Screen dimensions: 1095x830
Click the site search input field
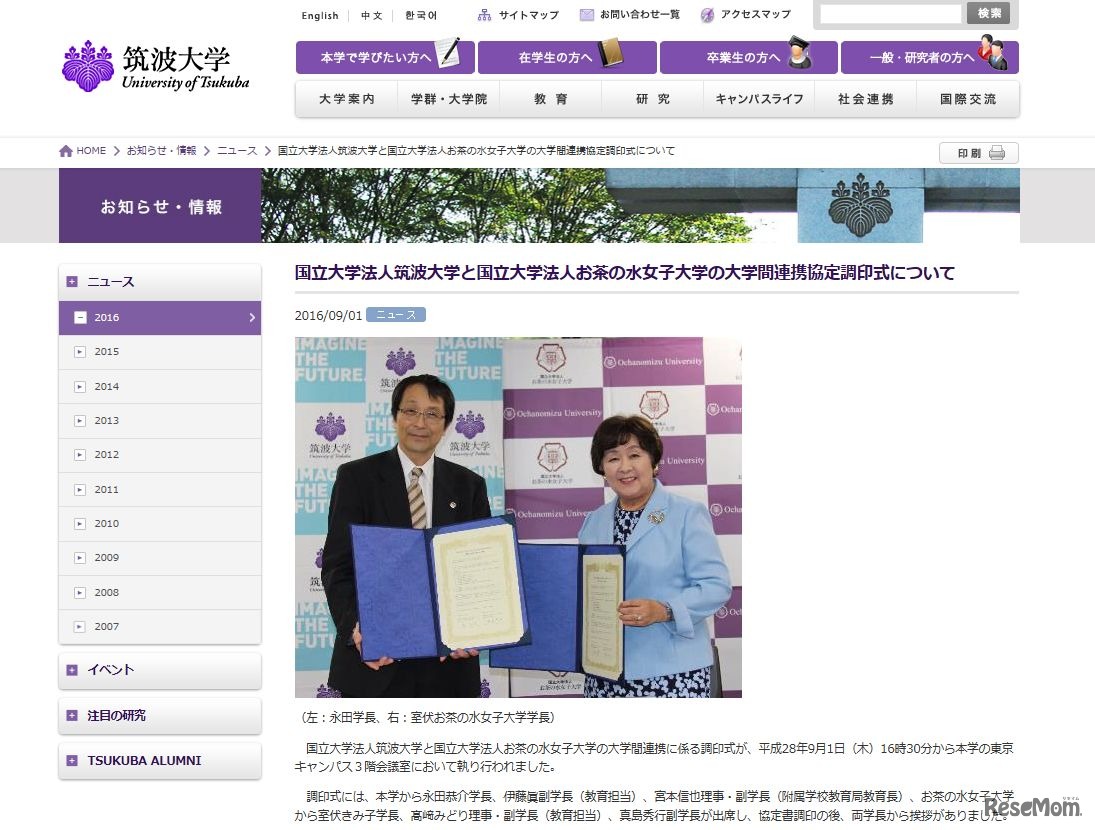point(890,14)
